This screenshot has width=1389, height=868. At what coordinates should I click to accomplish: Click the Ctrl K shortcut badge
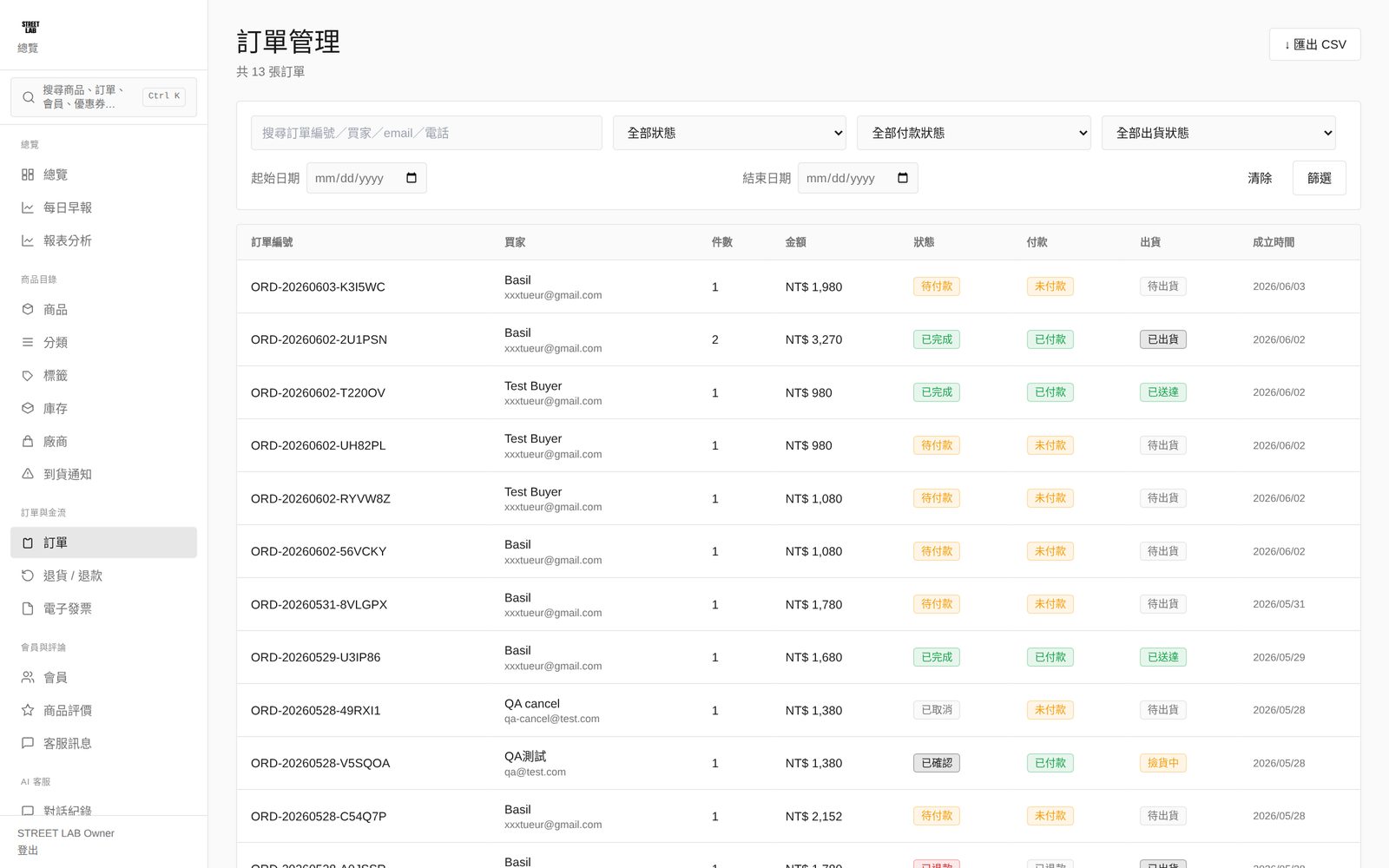pos(164,96)
